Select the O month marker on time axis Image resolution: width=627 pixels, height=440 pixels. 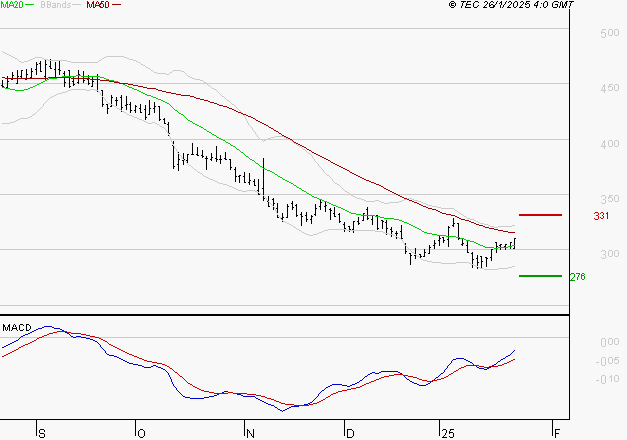click(x=141, y=433)
